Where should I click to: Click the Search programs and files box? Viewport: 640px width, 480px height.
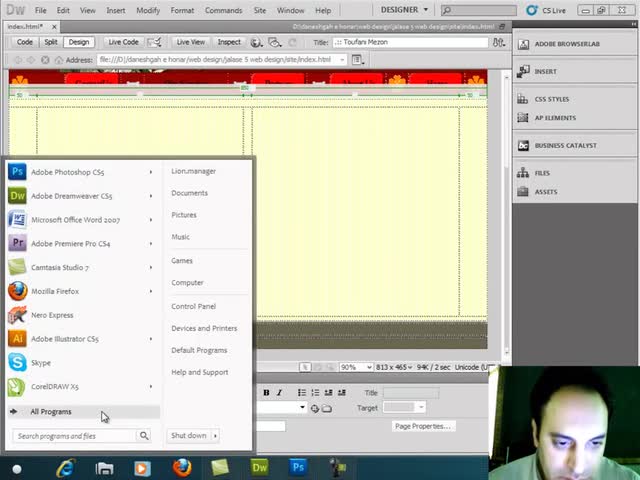tap(82, 436)
